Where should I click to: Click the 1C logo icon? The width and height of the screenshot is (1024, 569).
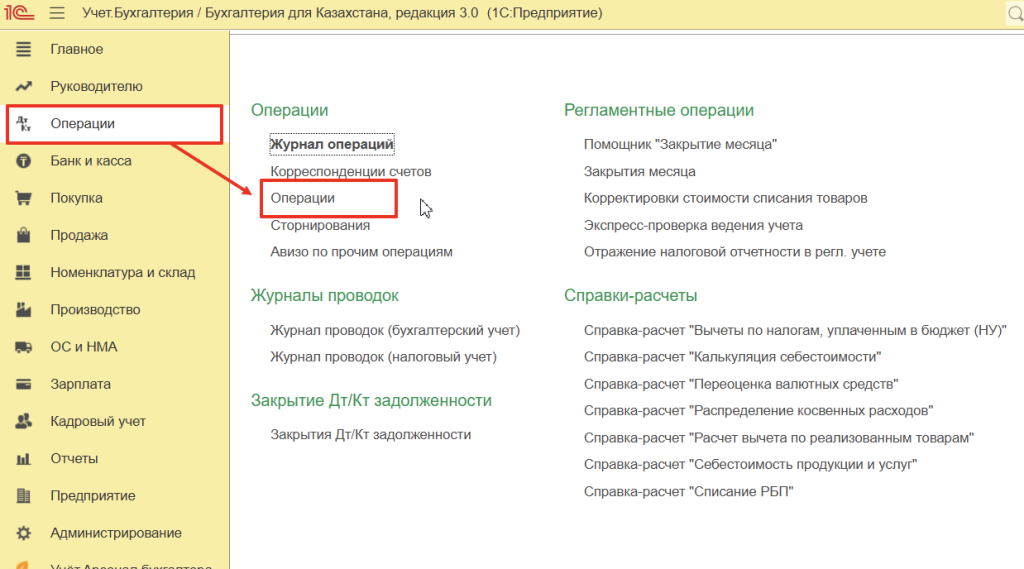tap(18, 13)
